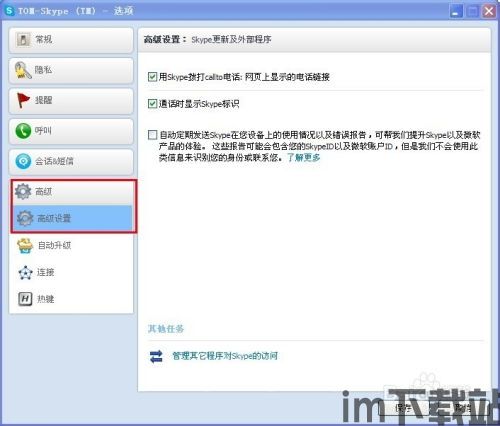
Task: Click the Skype logo in title bar
Action: point(9,11)
